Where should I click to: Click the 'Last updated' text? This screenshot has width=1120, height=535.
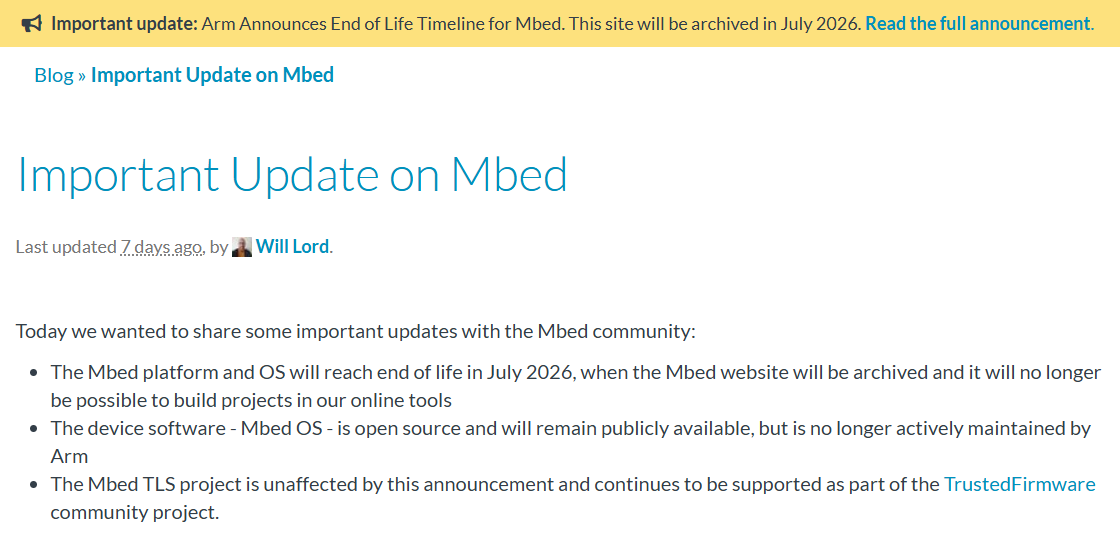pyautogui.click(x=66, y=247)
